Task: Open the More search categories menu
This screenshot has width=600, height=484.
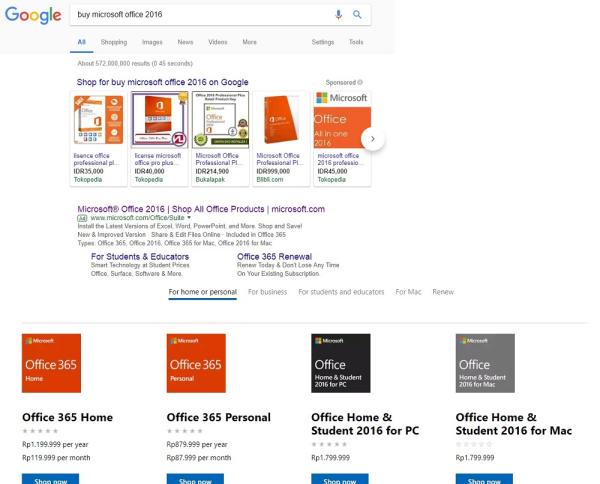Action: [249, 42]
